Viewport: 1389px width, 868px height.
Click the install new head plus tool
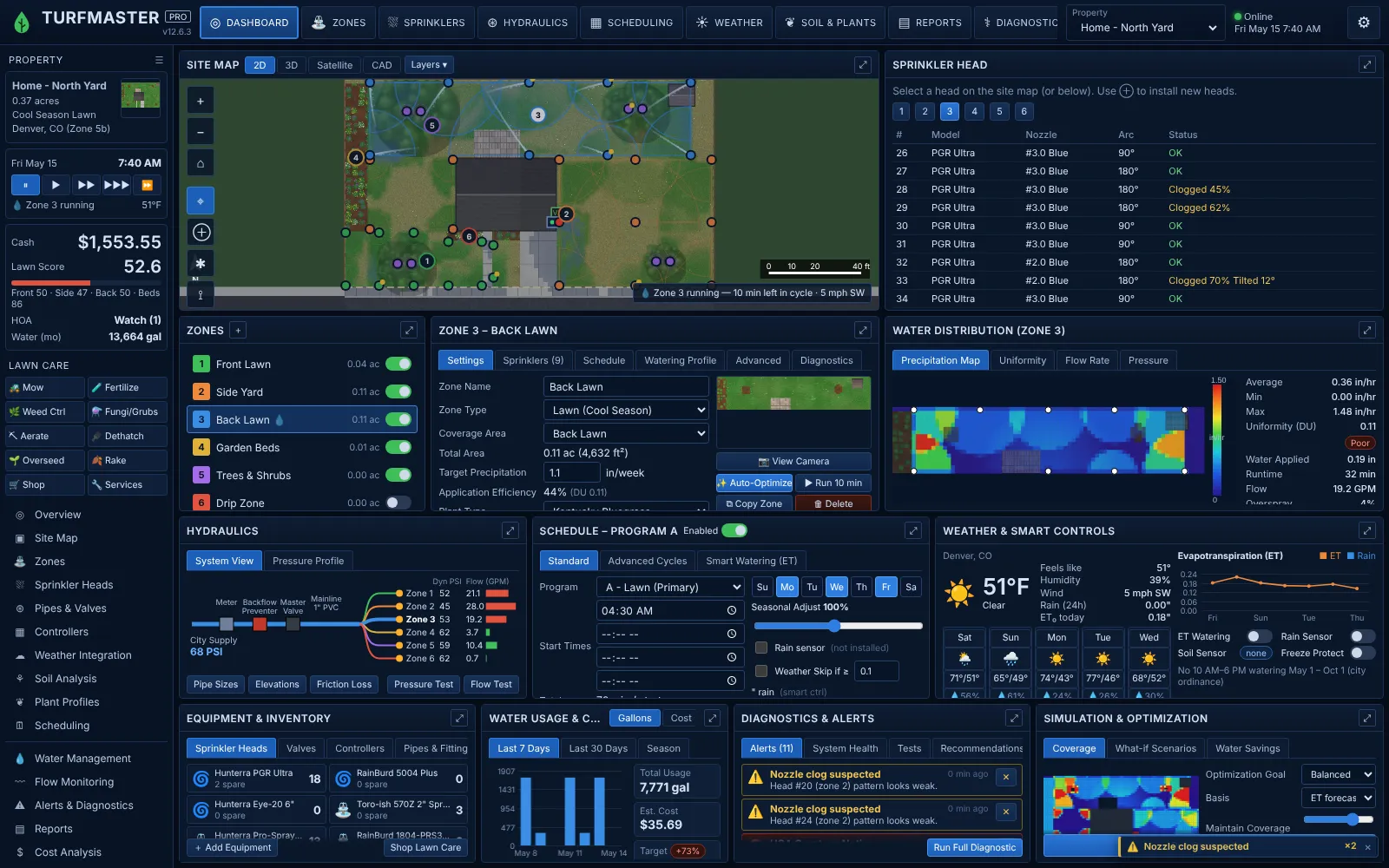201,232
